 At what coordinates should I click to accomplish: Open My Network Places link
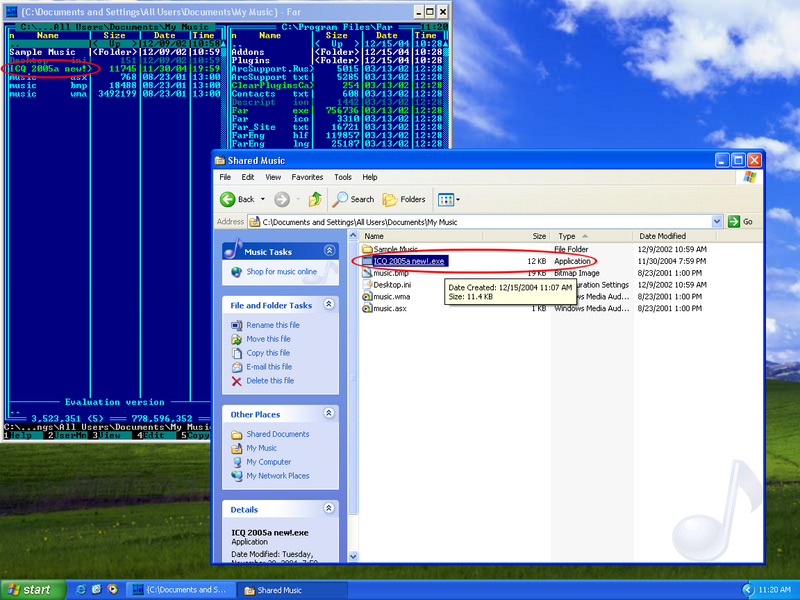pyautogui.click(x=278, y=476)
